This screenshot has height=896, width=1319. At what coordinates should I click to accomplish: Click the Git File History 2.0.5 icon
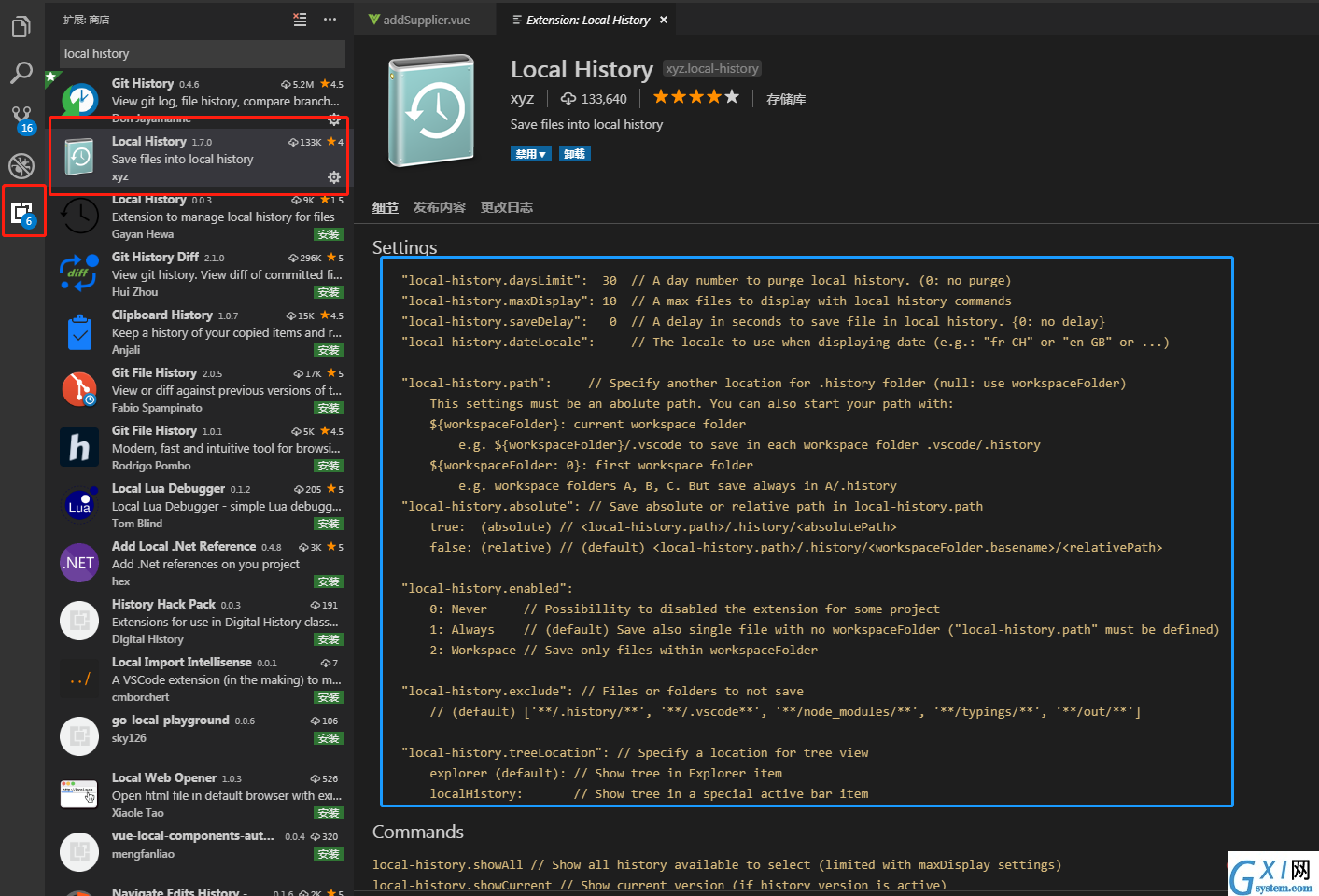tap(79, 389)
